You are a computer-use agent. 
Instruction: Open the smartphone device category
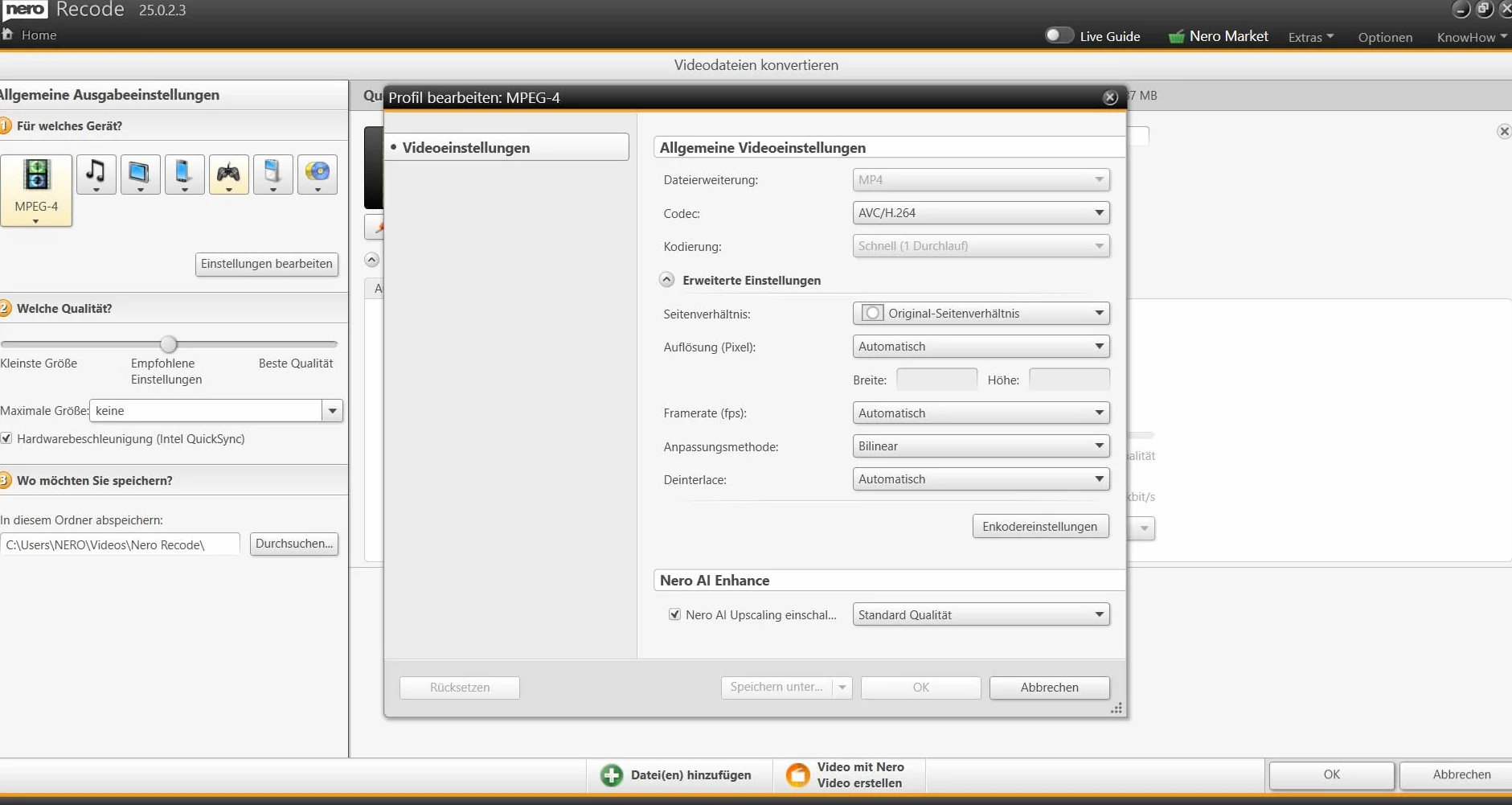(x=185, y=175)
